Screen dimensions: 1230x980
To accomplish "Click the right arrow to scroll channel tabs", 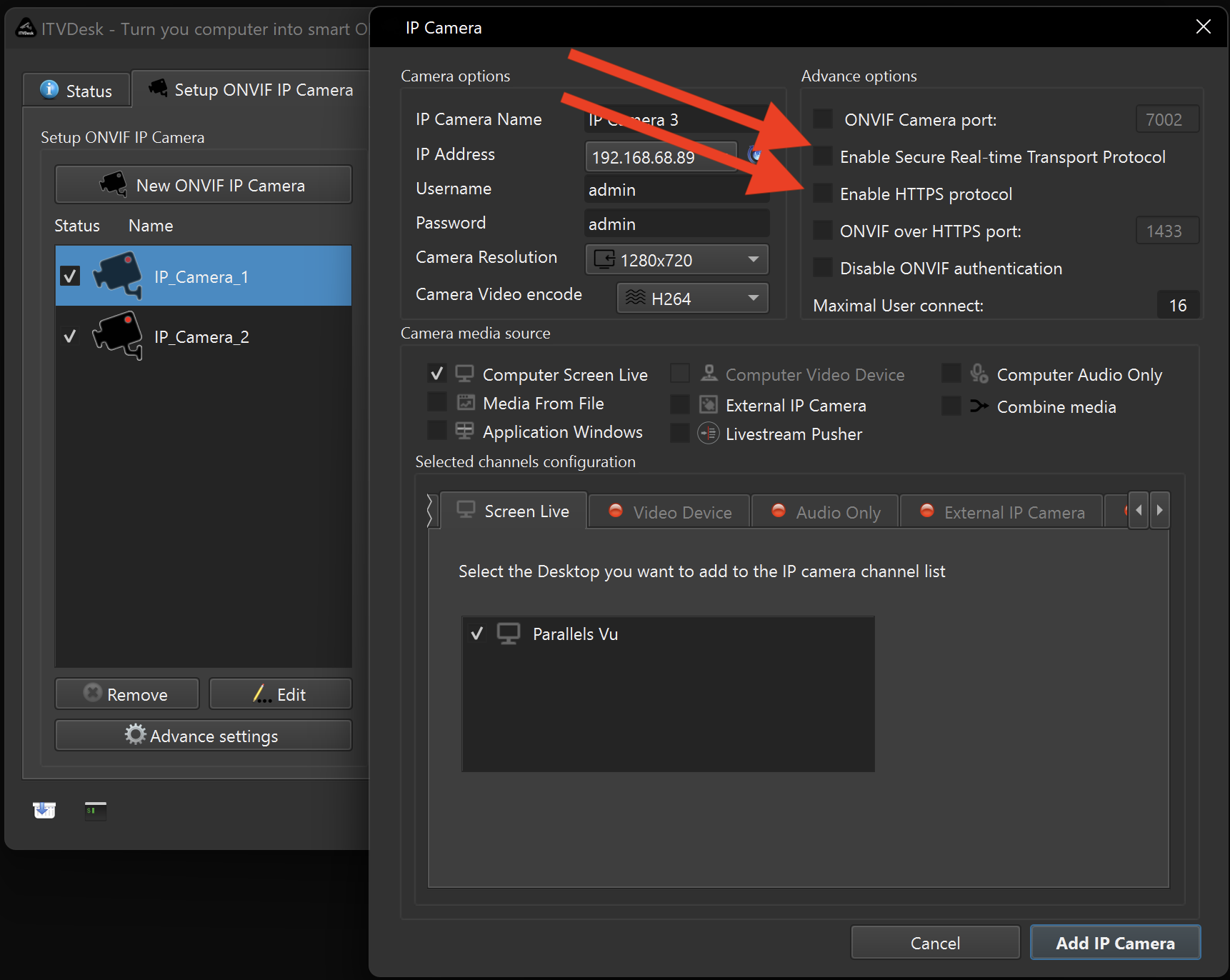I will [1159, 510].
